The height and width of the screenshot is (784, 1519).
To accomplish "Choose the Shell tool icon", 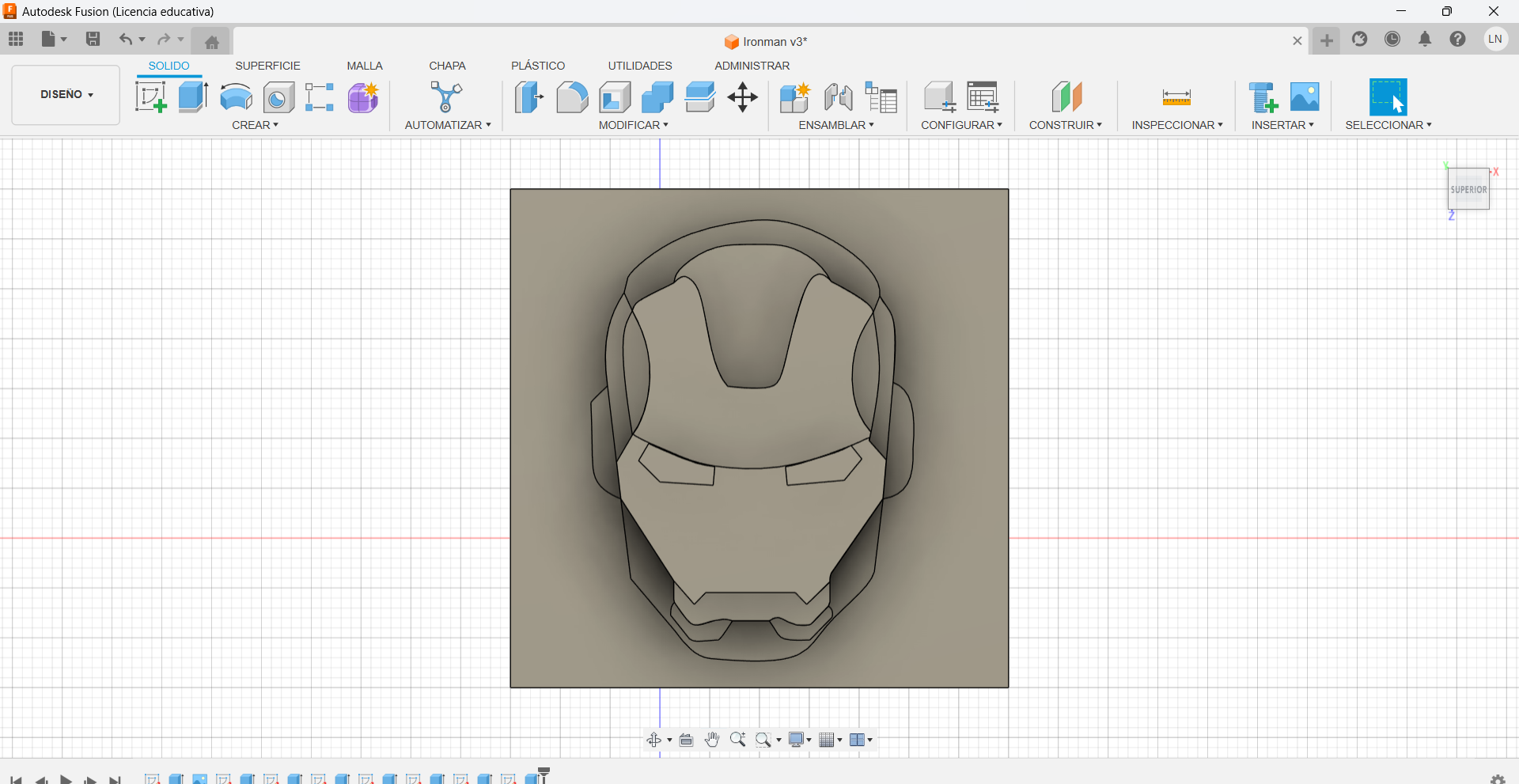I will tap(615, 97).
